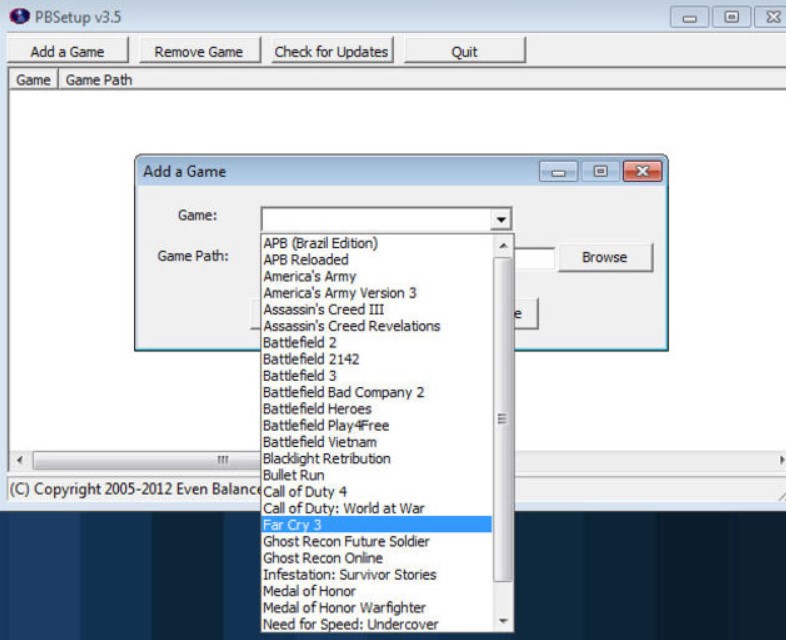Select Battlefield Play4Free
Viewport: 786px width, 640px height.
(x=376, y=425)
